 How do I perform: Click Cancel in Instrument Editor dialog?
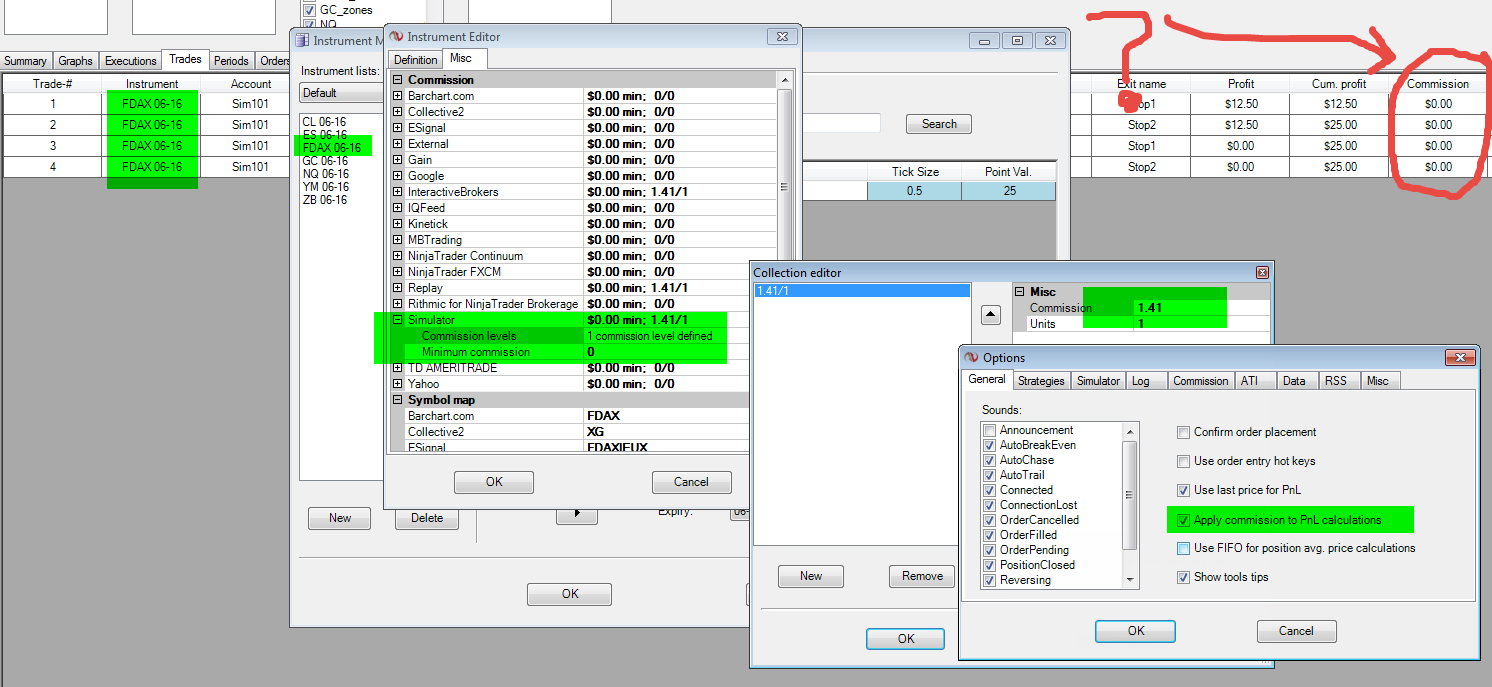coord(691,482)
